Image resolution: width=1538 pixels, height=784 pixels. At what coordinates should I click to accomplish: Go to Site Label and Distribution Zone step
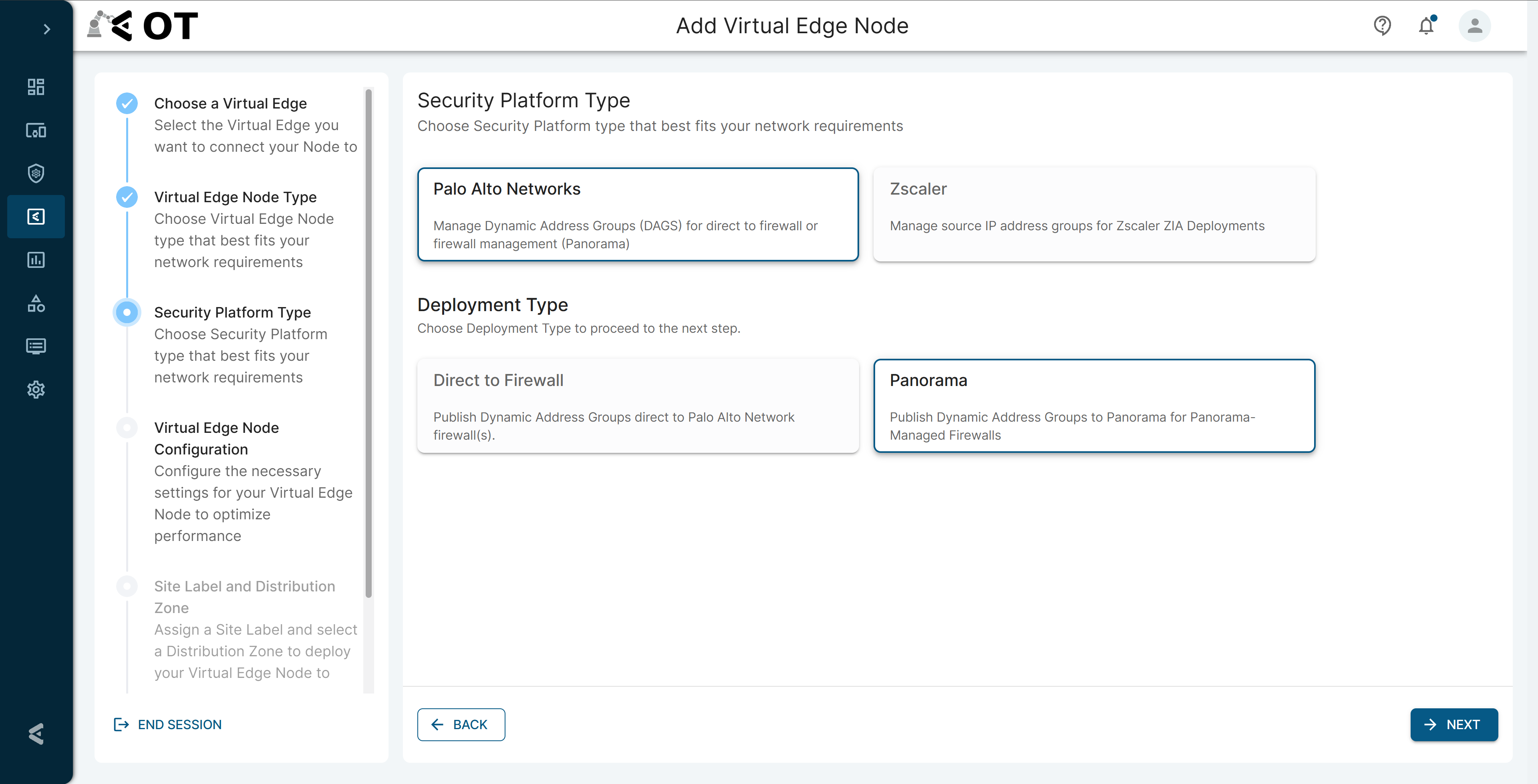click(x=244, y=597)
